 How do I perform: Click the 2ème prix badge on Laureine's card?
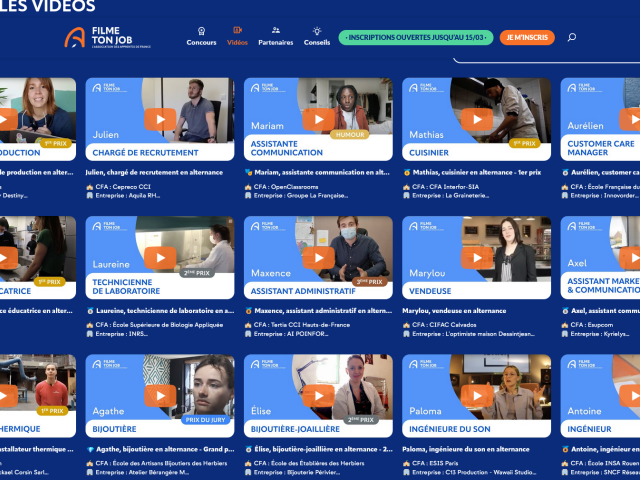[x=197, y=273]
